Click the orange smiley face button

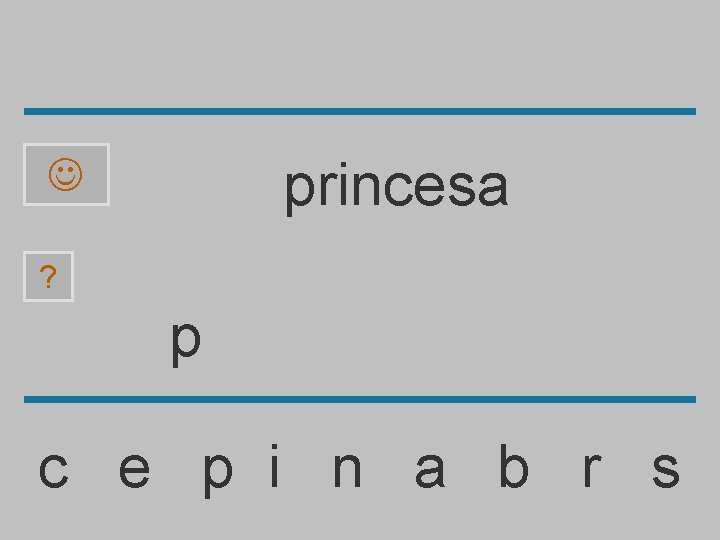(66, 174)
